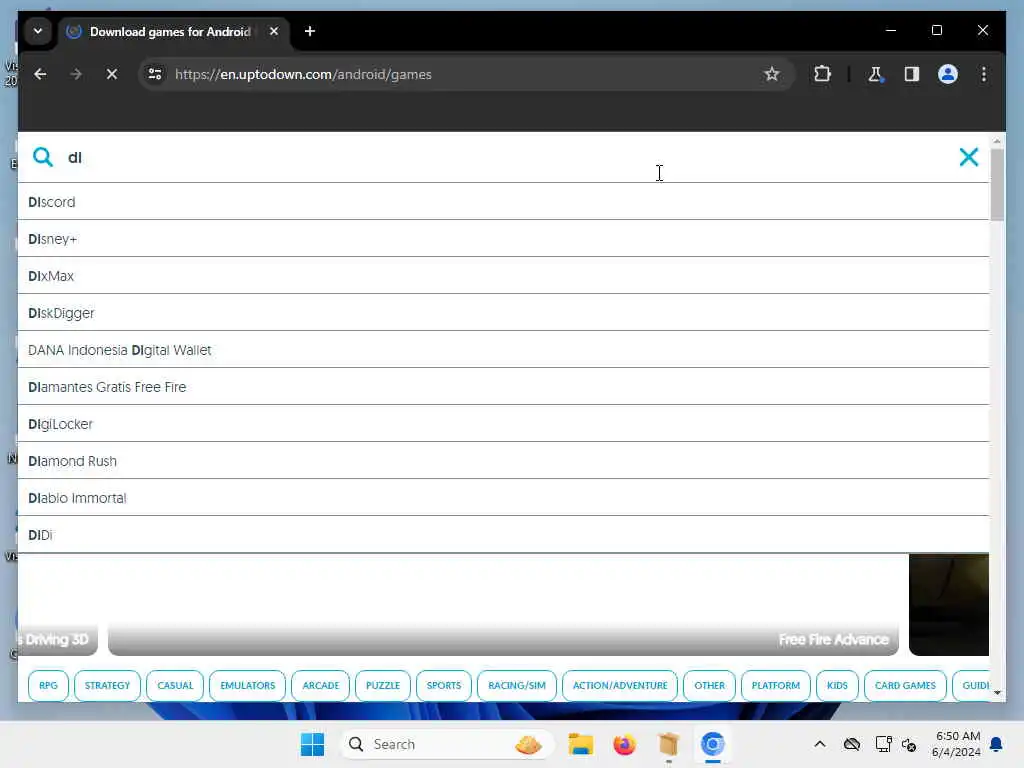Open the RPG category
The image size is (1024, 768).
coord(48,685)
